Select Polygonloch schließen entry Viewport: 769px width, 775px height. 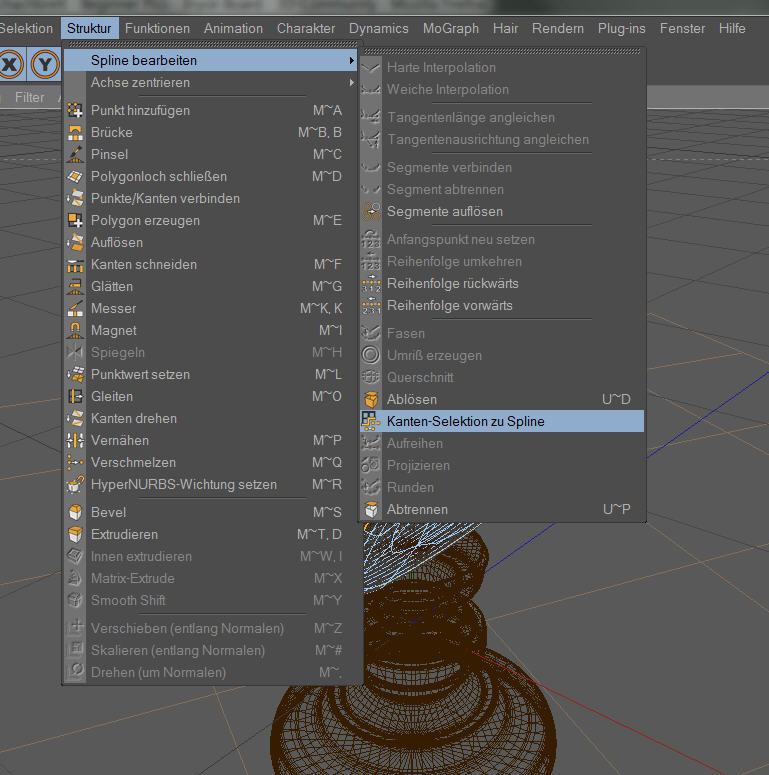212,176
